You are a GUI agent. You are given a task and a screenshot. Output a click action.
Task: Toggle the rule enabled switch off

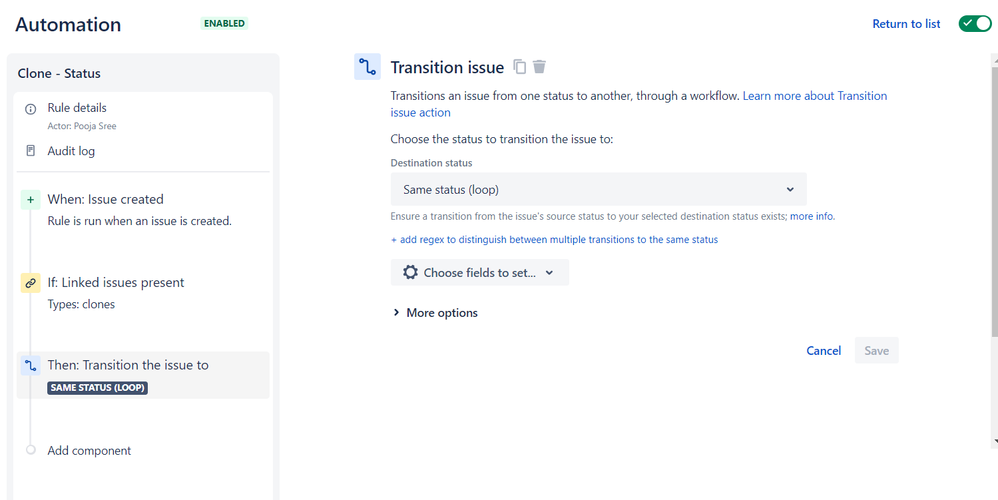[975, 24]
